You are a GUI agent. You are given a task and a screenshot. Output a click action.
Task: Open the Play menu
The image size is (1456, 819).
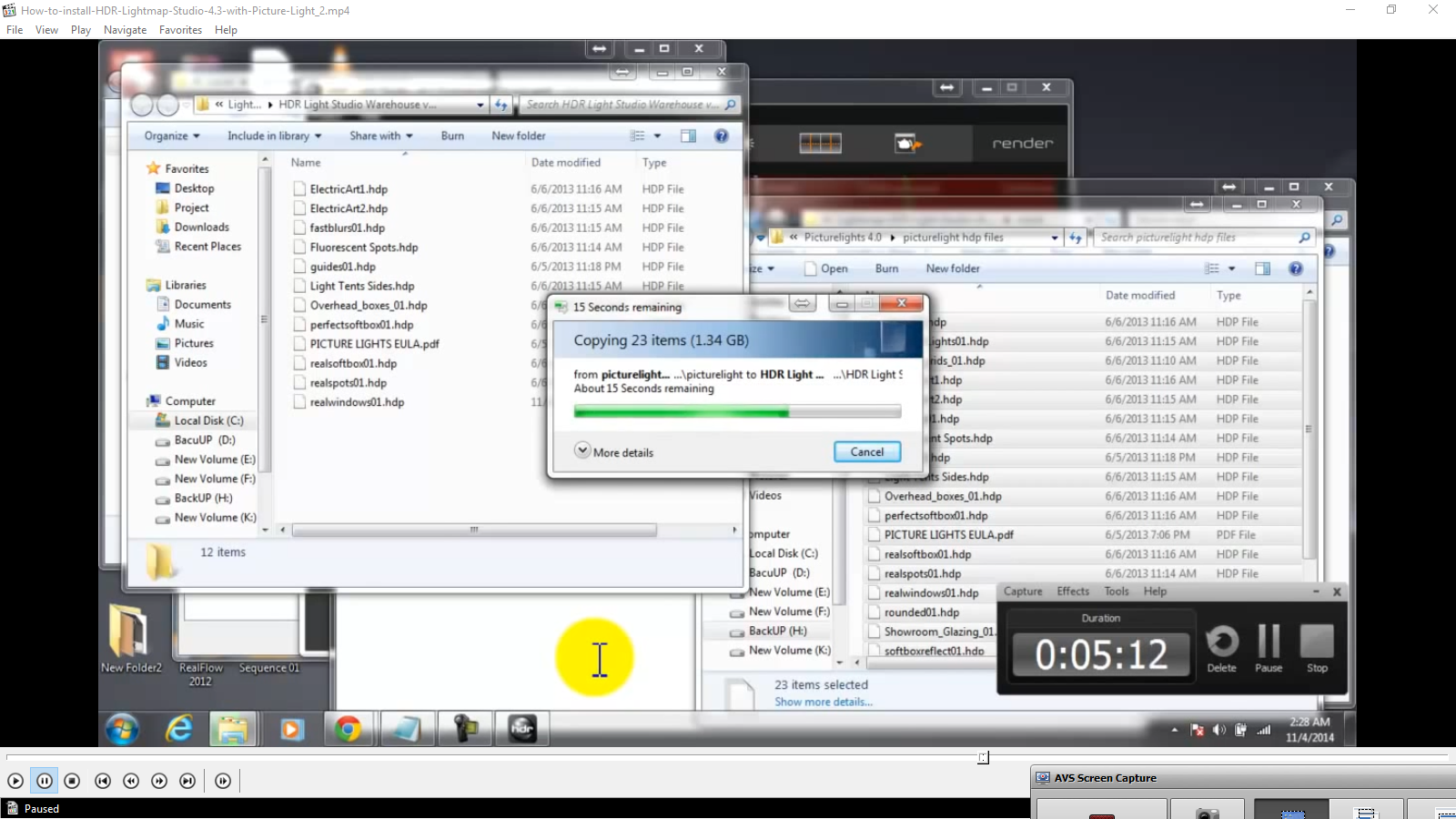81,30
